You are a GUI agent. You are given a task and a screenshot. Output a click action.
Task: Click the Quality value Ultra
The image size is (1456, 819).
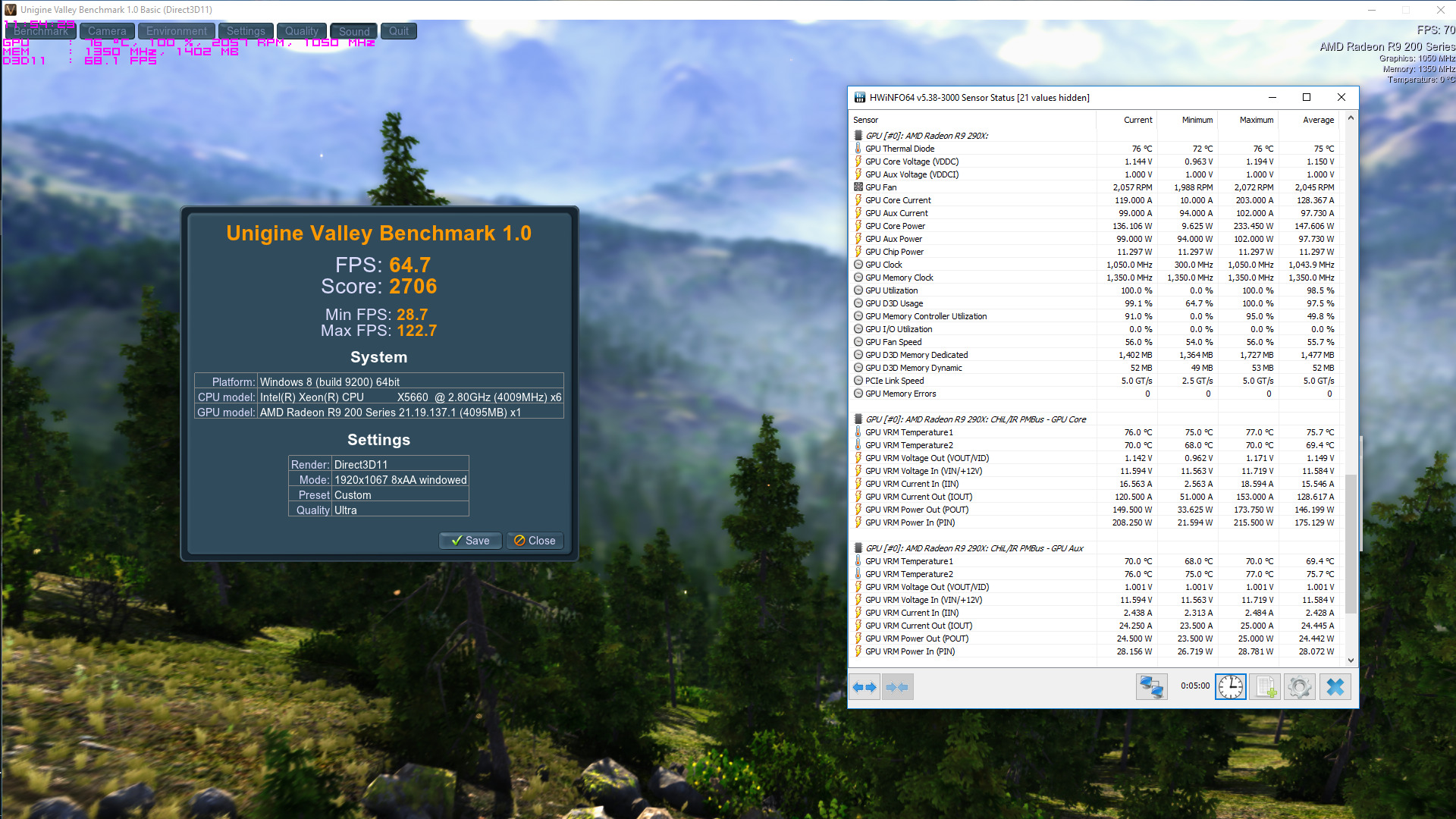(x=345, y=510)
